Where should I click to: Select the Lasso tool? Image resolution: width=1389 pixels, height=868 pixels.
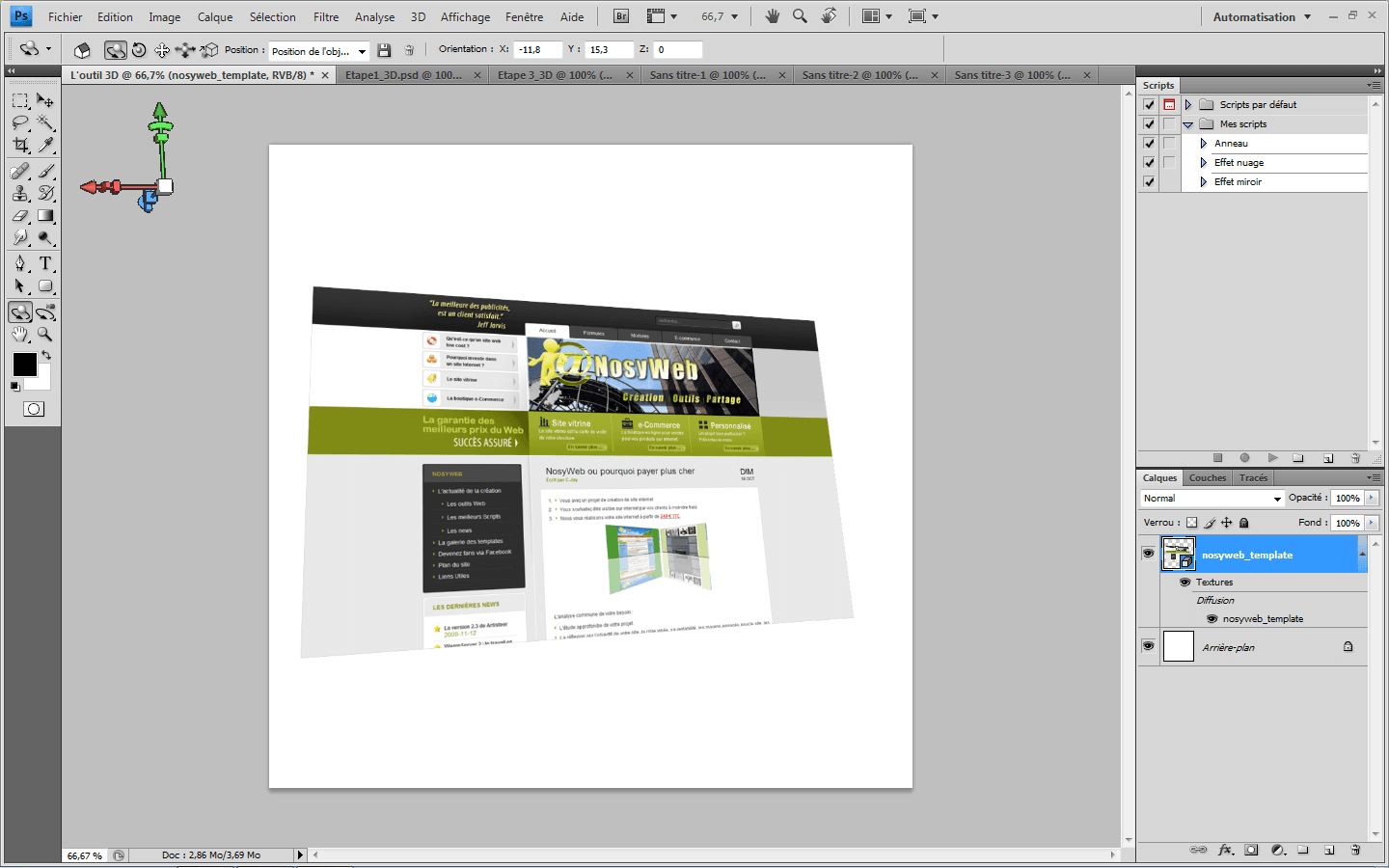20,122
